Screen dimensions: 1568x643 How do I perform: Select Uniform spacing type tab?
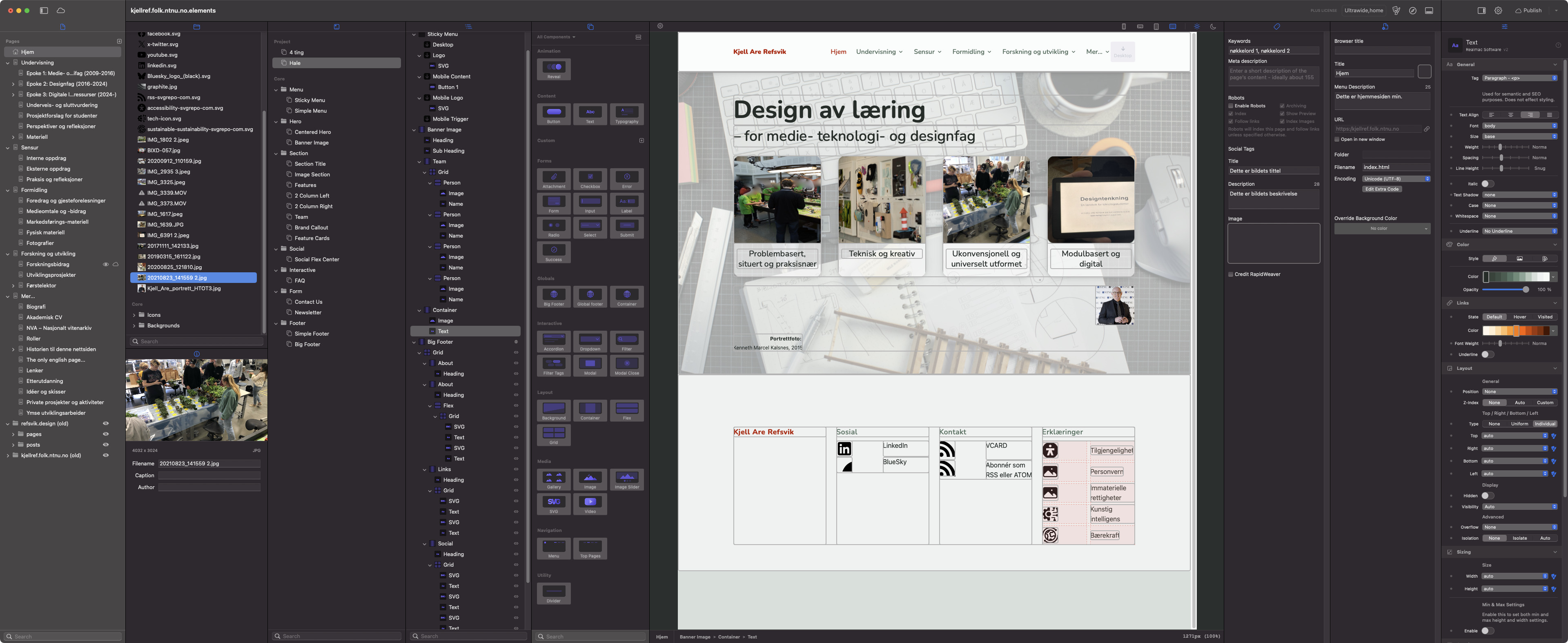1519,424
